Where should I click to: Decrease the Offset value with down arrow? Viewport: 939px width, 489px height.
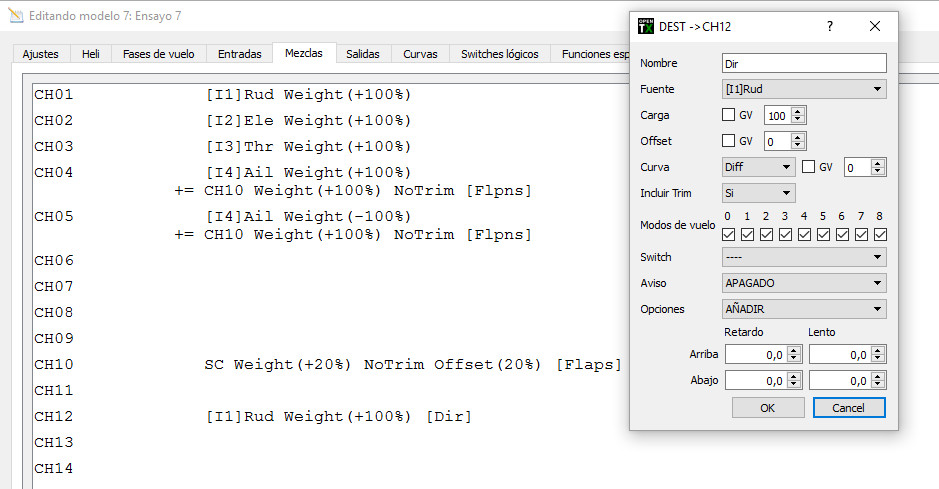tap(799, 145)
